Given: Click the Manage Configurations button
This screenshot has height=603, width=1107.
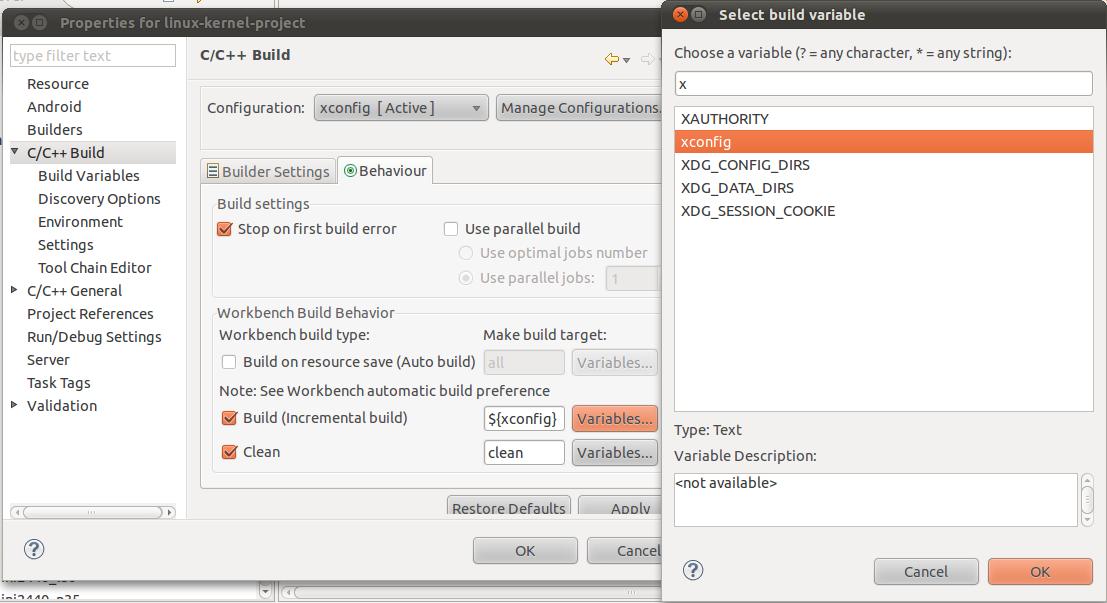Looking at the screenshot, I should (580, 107).
